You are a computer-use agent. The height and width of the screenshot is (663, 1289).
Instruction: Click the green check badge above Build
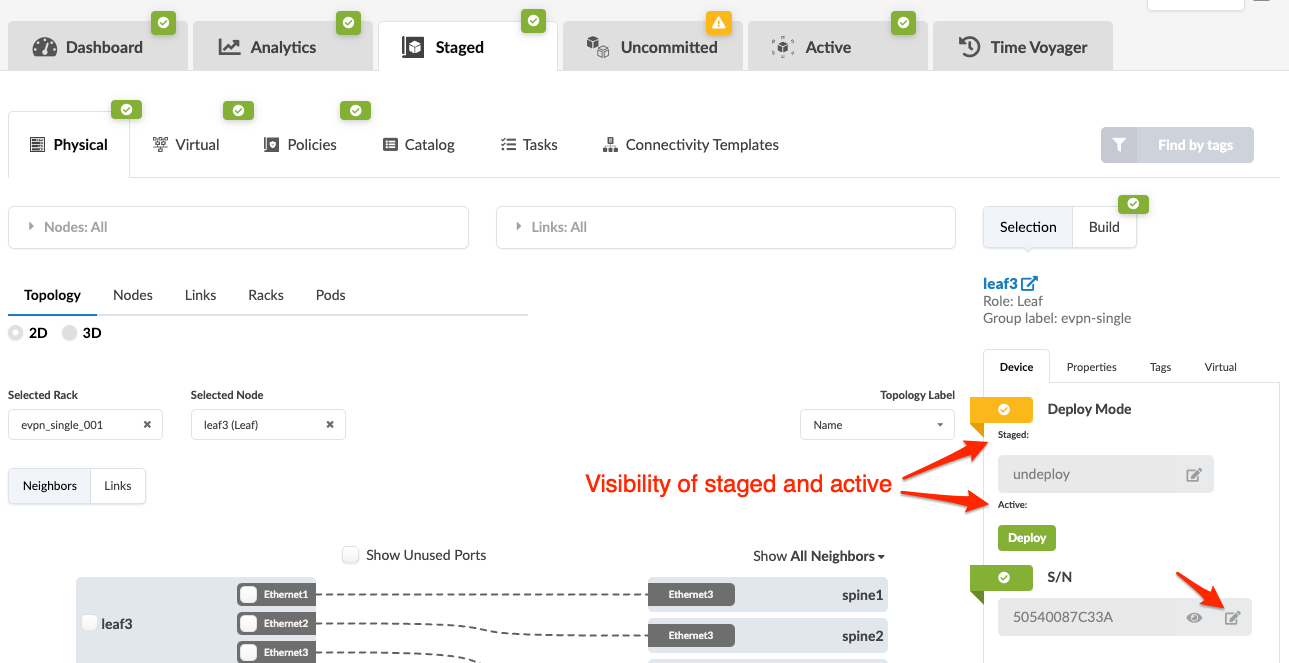(x=1133, y=204)
